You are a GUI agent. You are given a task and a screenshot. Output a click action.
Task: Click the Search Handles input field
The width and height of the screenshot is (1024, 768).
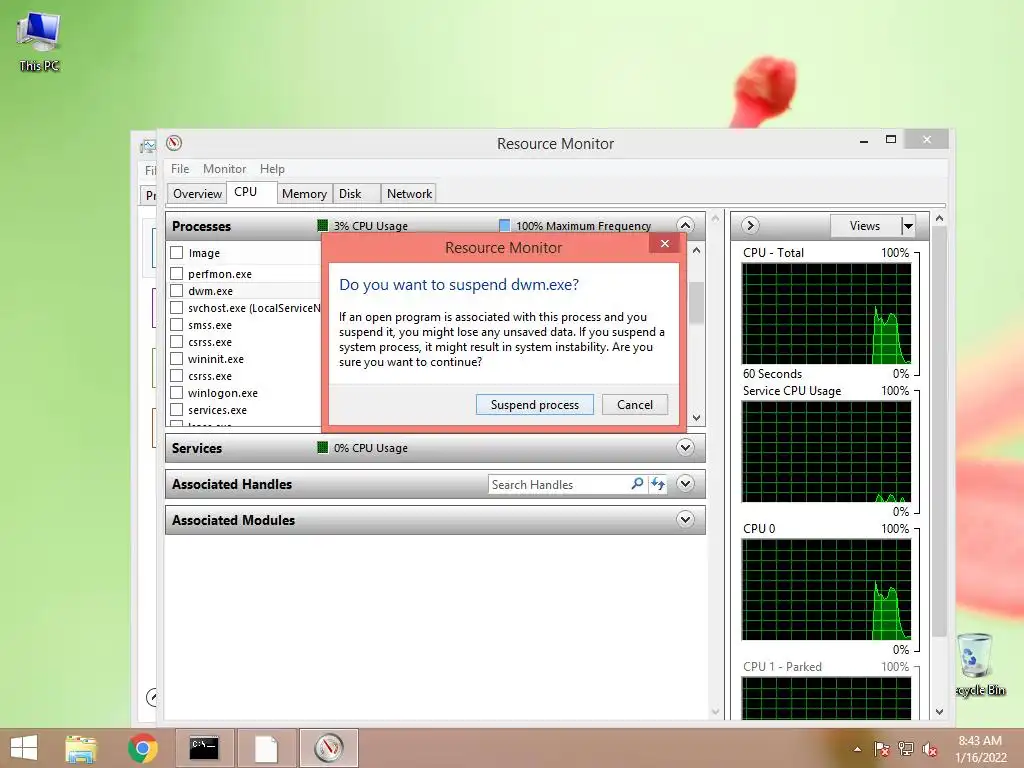click(x=558, y=485)
